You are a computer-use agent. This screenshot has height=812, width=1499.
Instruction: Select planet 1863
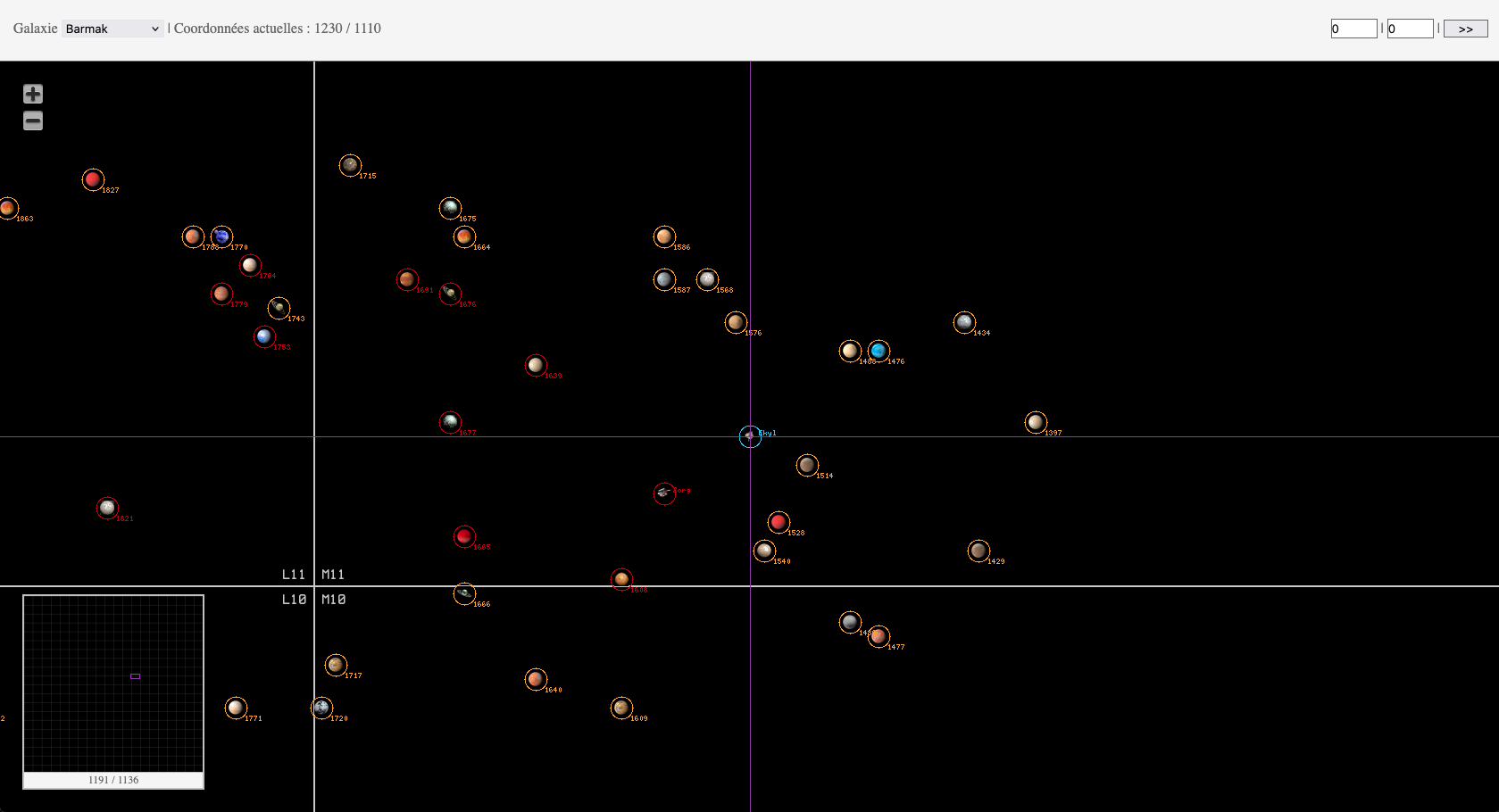[7, 208]
